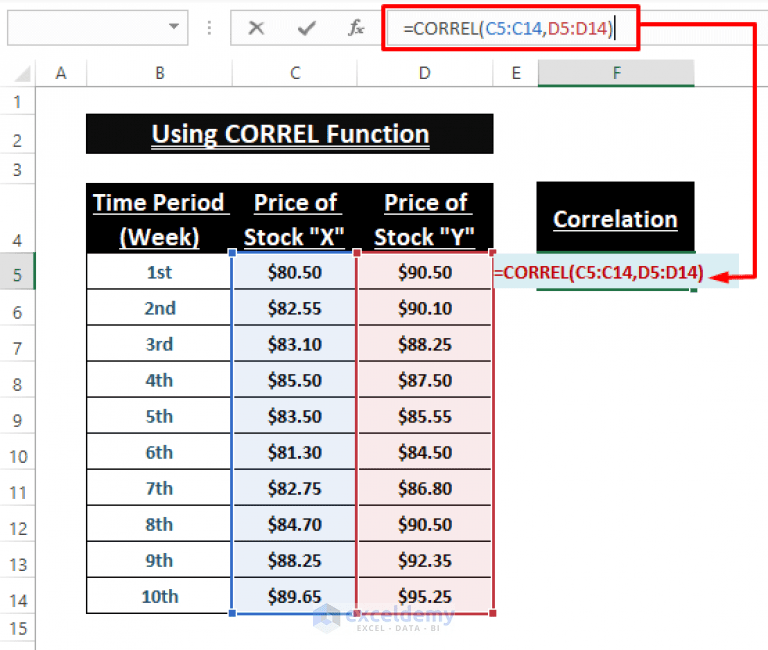Select column C header
768x650 pixels.
294,73
